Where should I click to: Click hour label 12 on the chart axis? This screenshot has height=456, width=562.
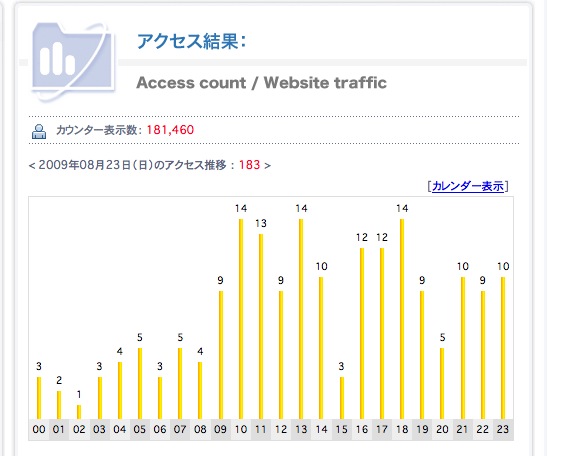click(281, 429)
